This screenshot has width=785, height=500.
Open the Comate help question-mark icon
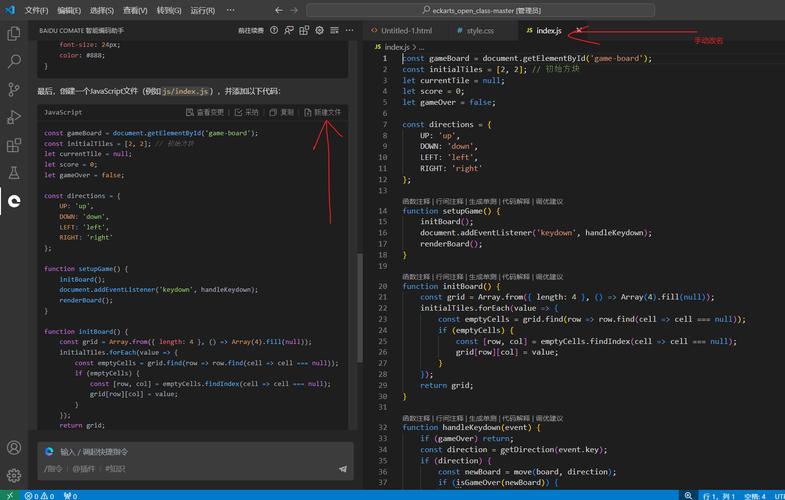(x=274, y=31)
